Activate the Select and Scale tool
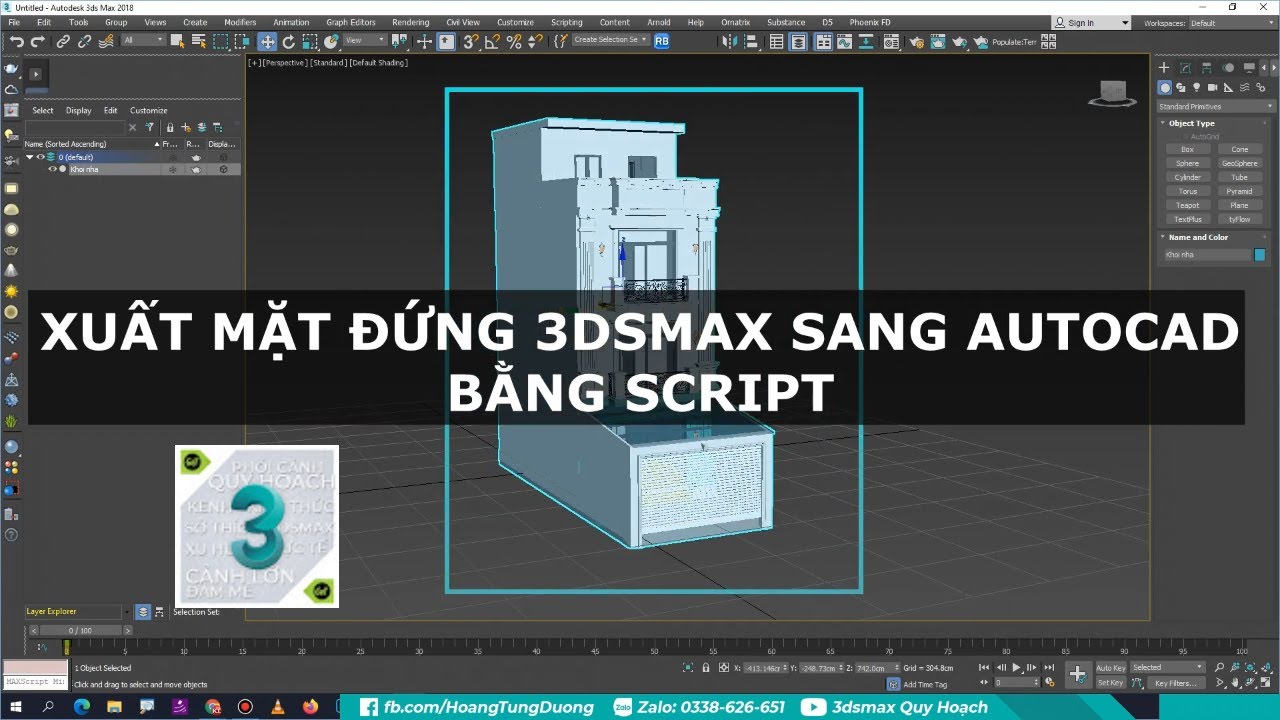1280x720 pixels. pyautogui.click(x=310, y=41)
